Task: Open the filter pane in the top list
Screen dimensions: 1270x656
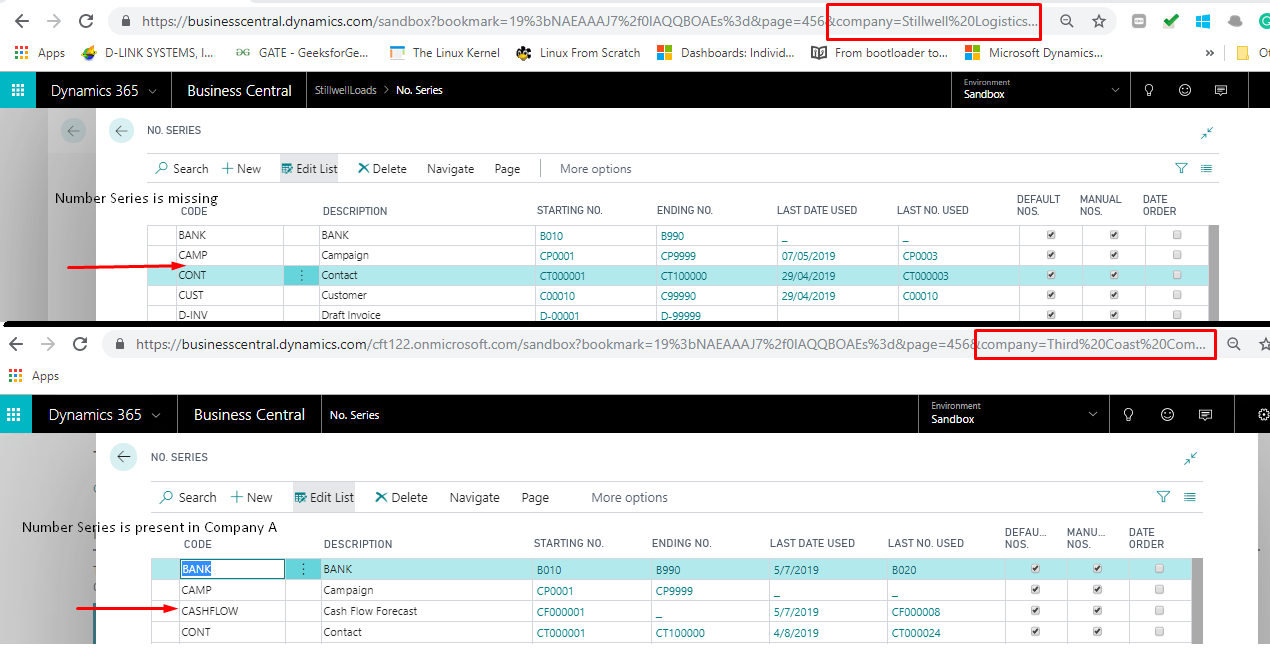Action: (x=1182, y=169)
